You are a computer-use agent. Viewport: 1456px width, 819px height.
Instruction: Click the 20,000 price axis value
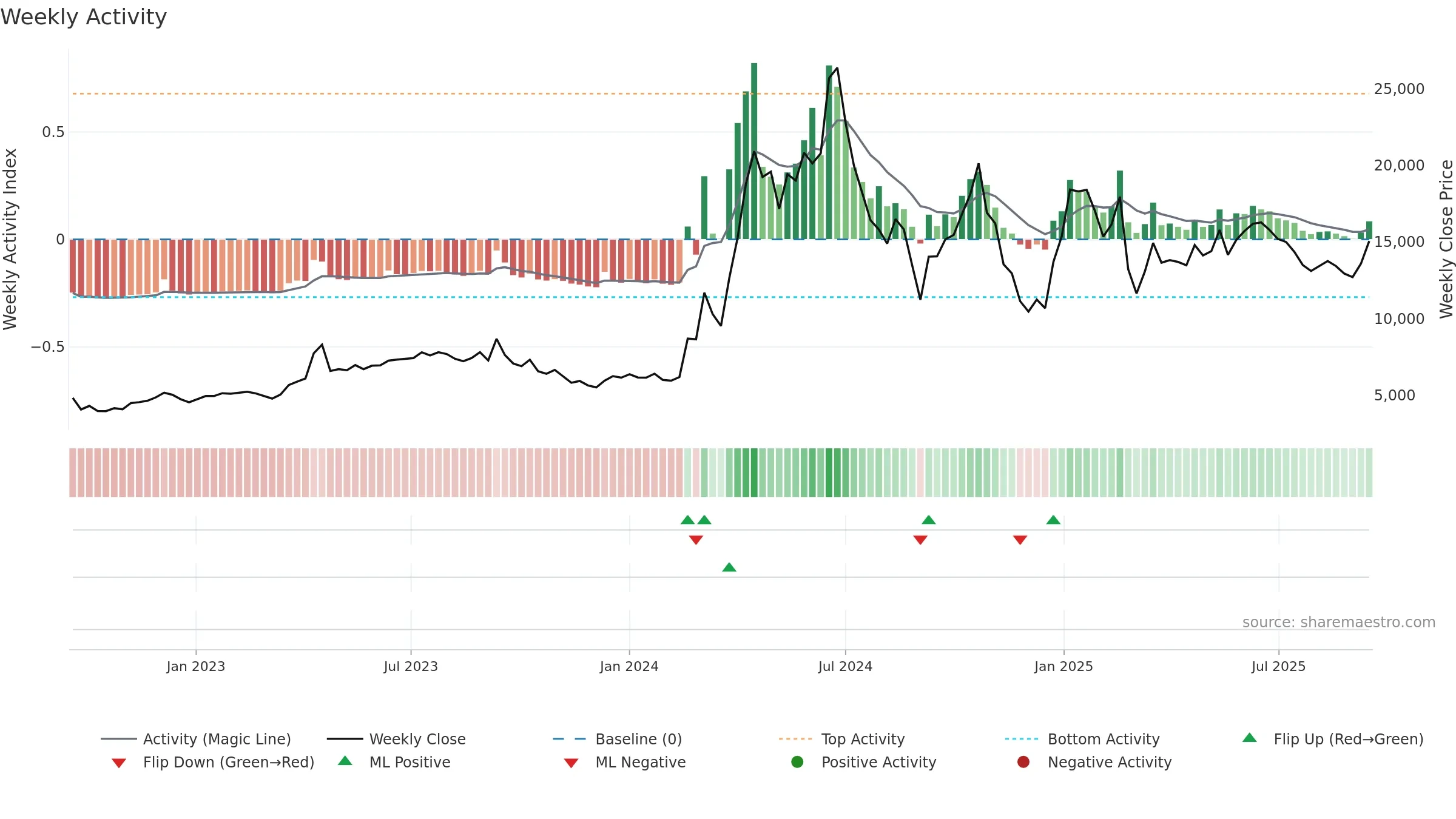1399,166
